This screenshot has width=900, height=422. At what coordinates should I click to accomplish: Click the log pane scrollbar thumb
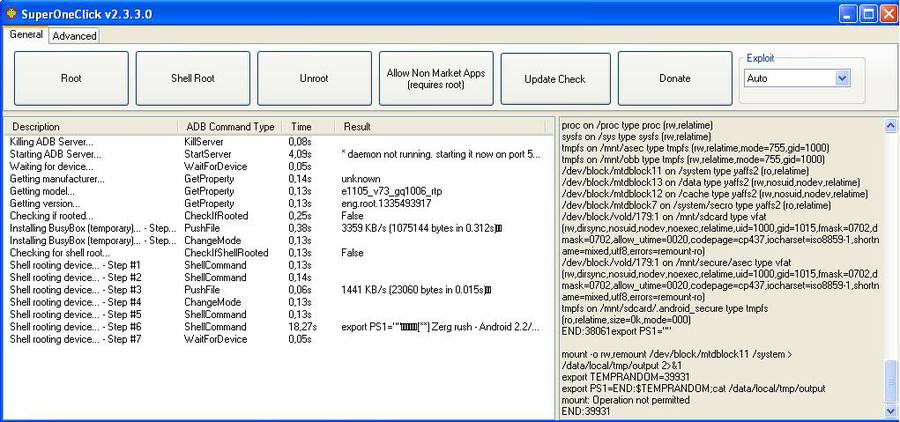pyautogui.click(x=891, y=381)
